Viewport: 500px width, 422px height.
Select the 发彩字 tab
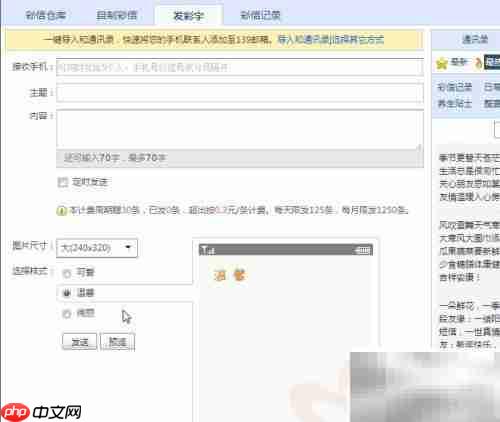click(x=188, y=15)
